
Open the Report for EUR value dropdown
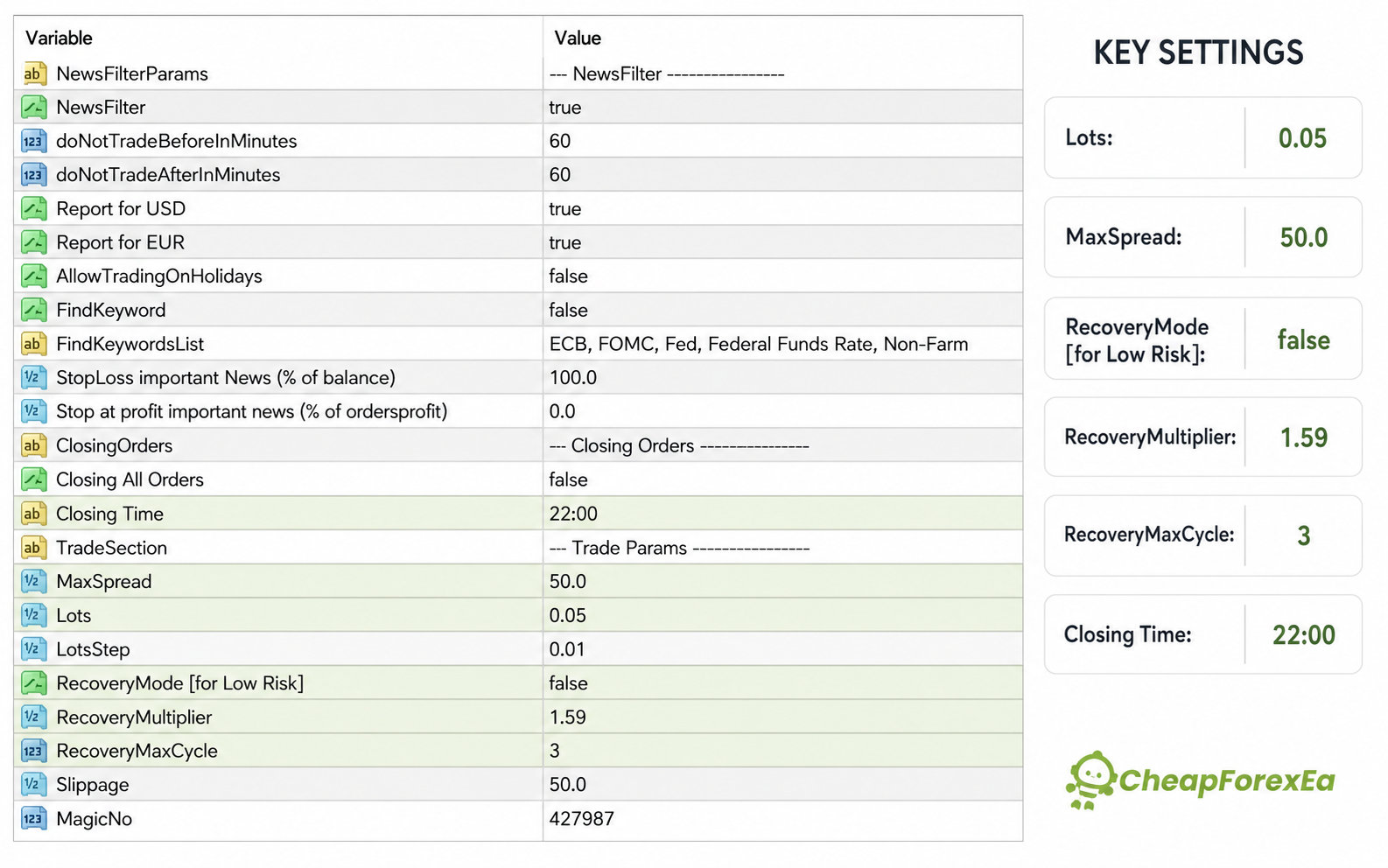click(x=782, y=242)
